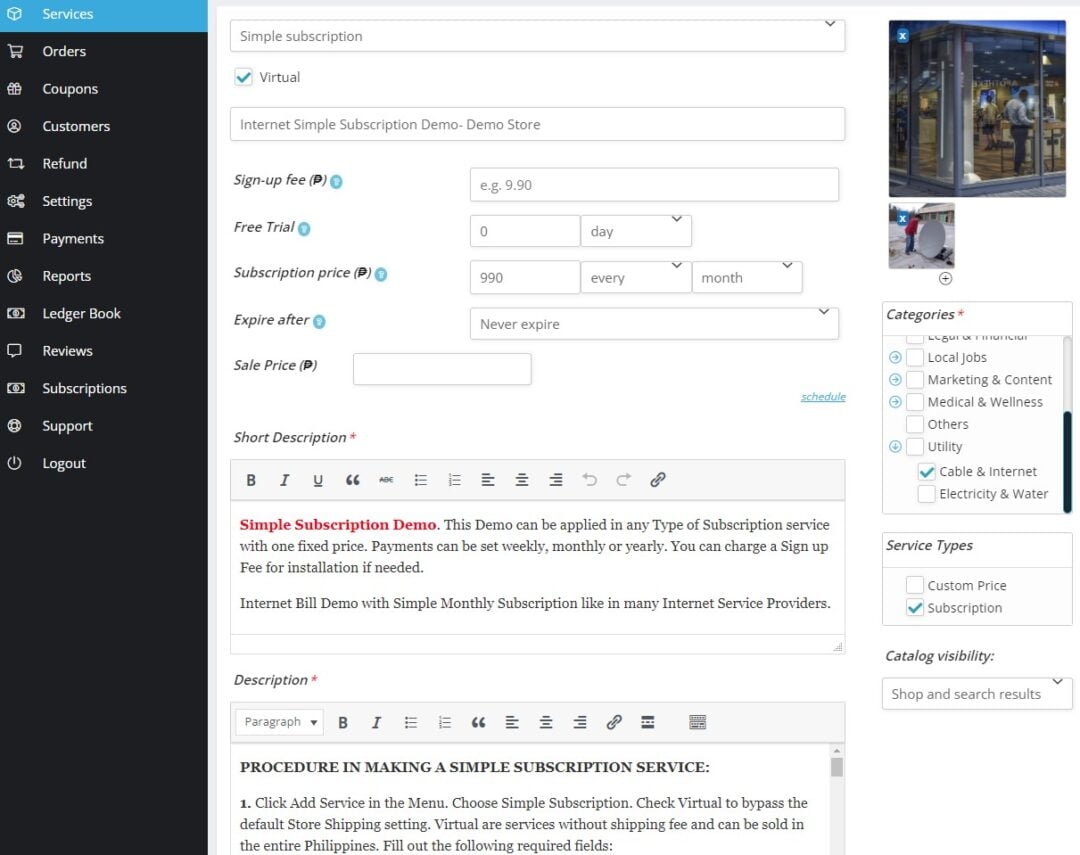Check Medical & Wellness category

(x=915, y=402)
